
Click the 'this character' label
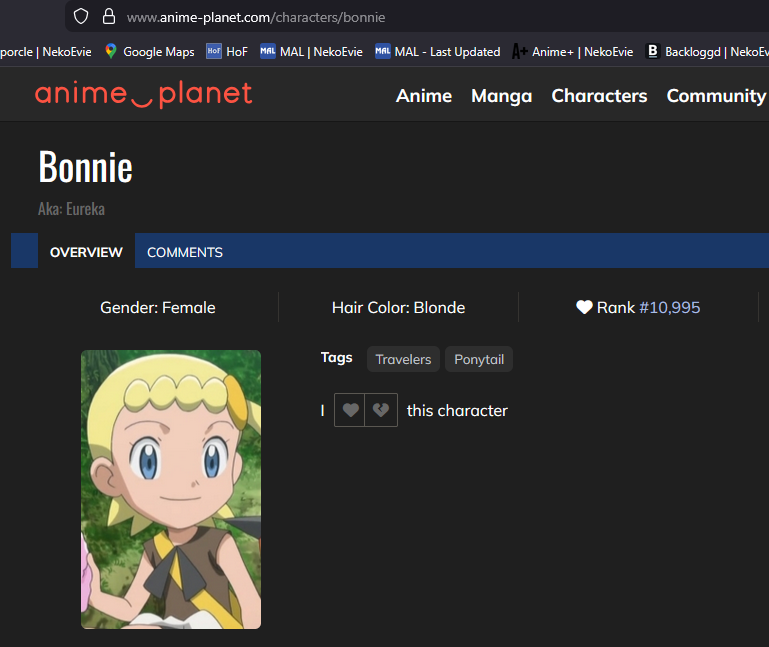457,411
